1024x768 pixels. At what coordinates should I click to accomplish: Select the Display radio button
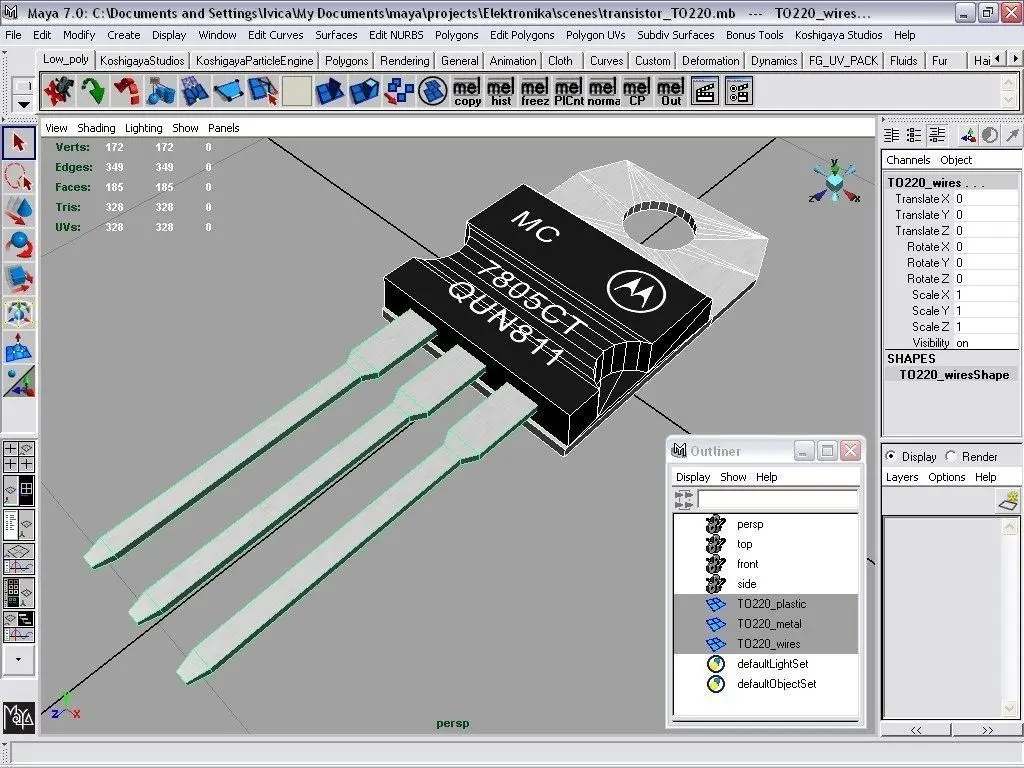tap(890, 456)
